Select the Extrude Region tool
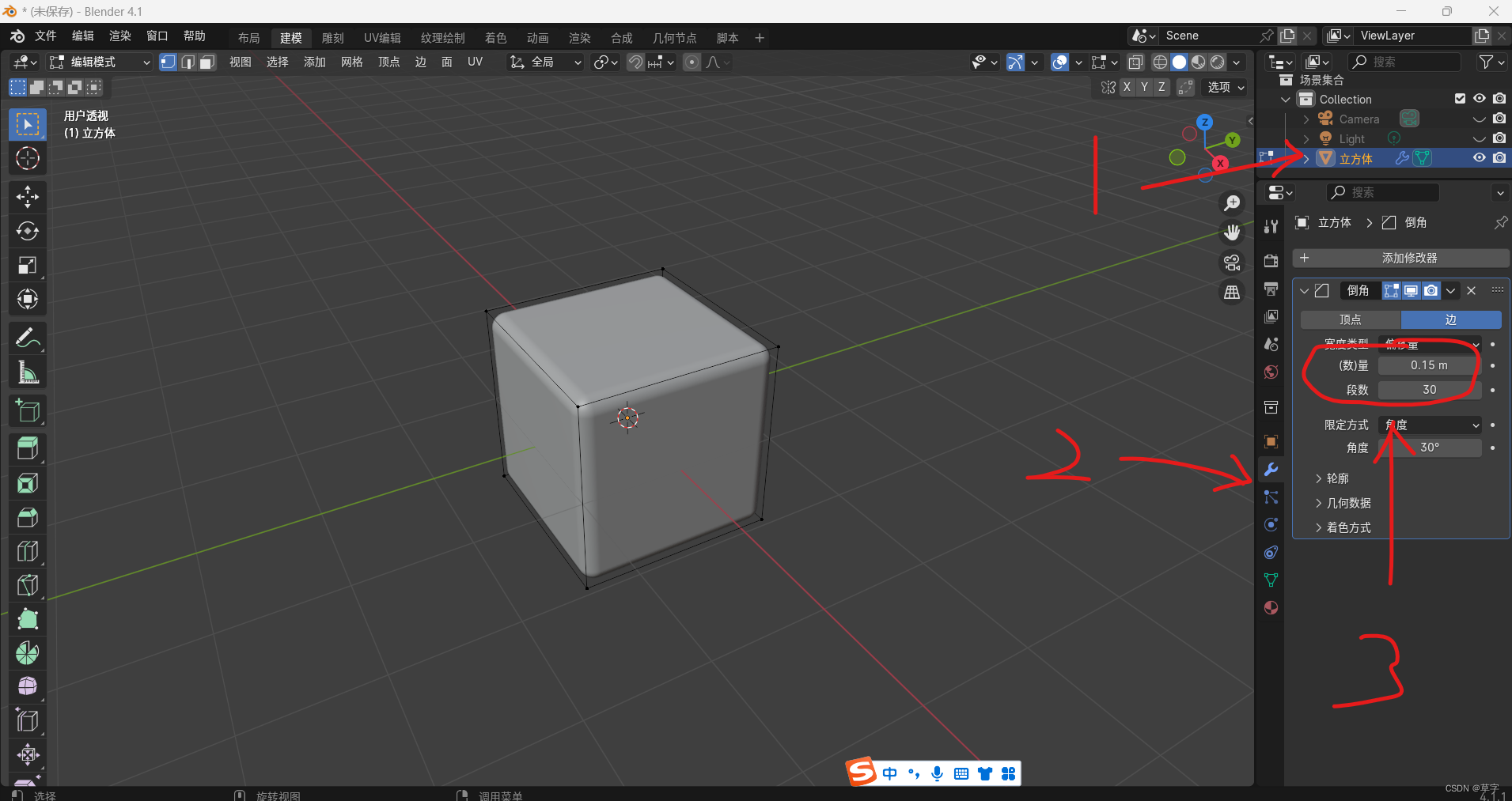Screen dimensions: 1512x801 coord(28,448)
